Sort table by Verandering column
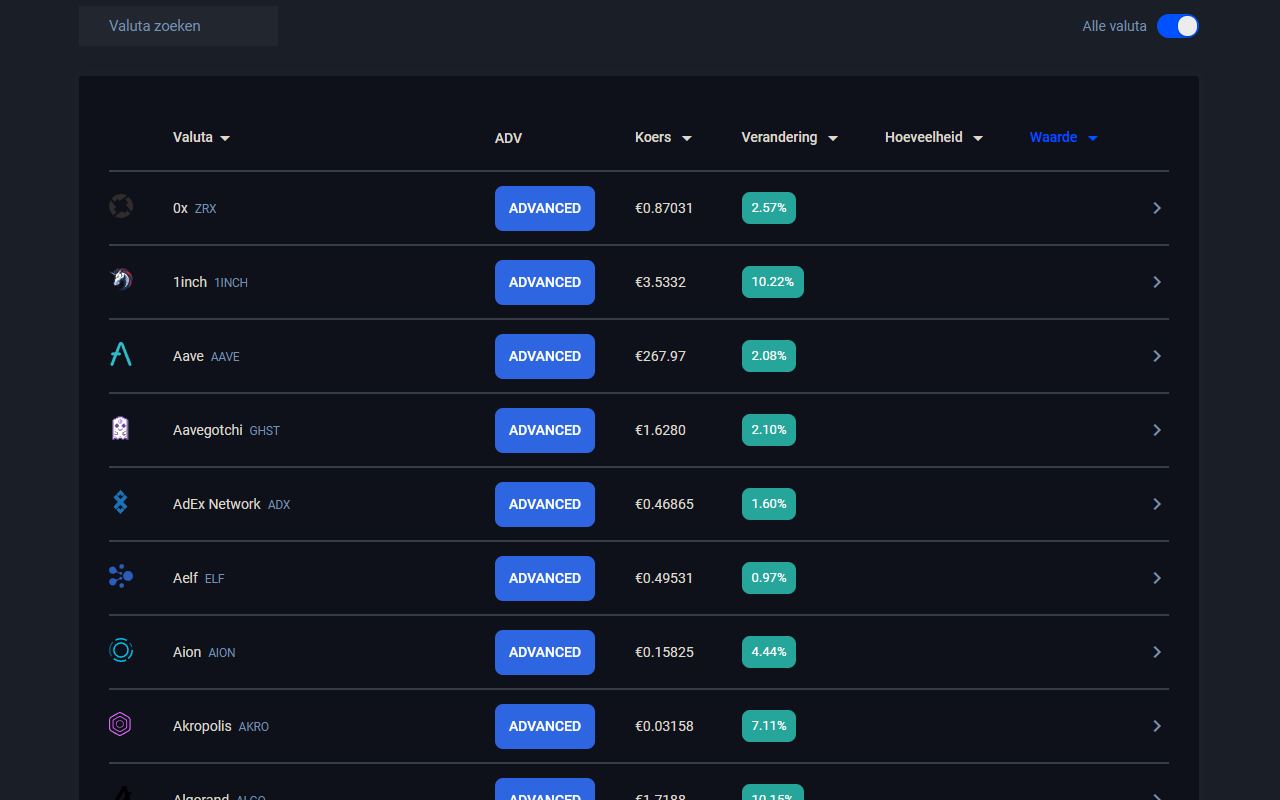The width and height of the screenshot is (1280, 800). [789, 138]
